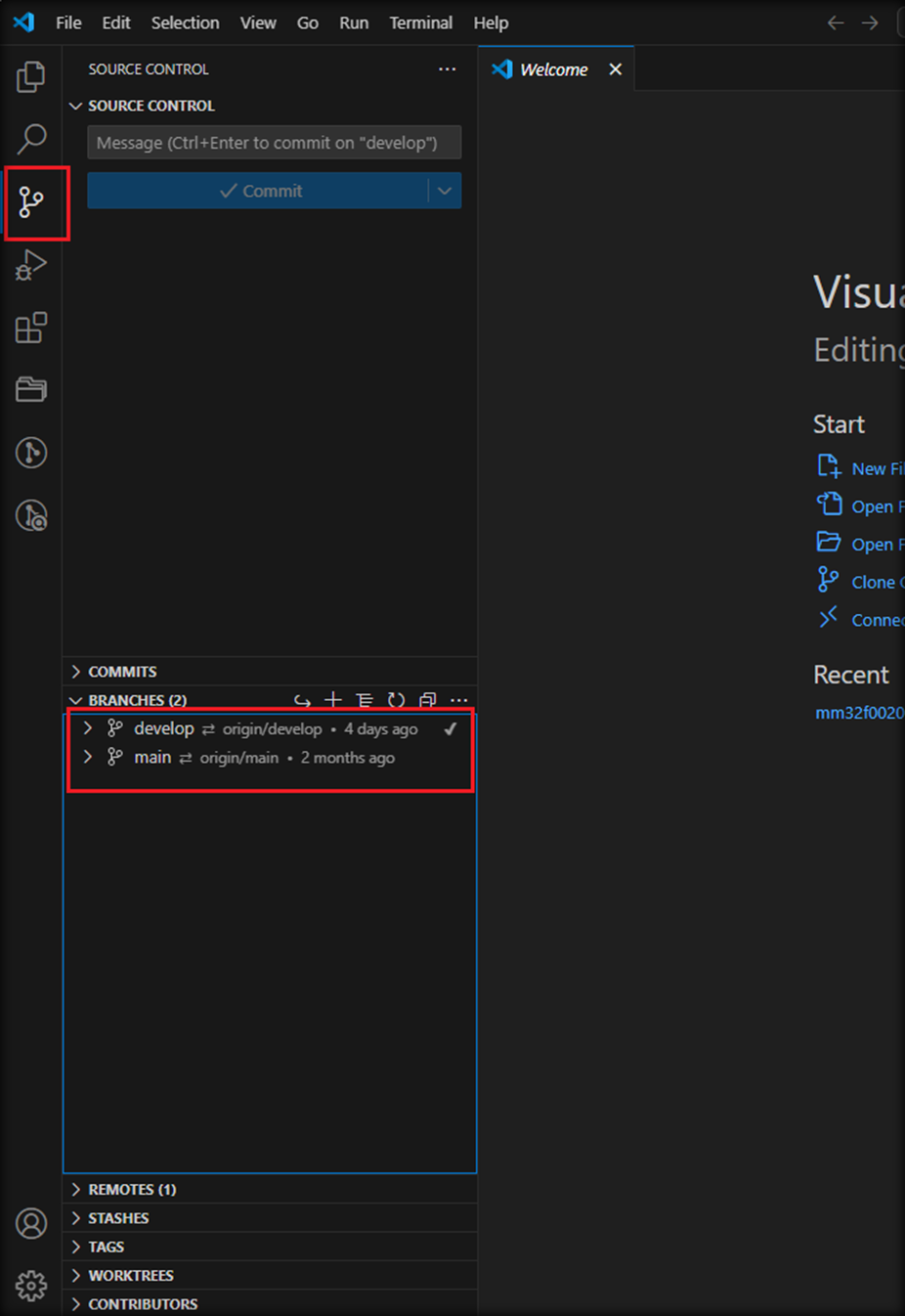Open the Run and Debug view
The height and width of the screenshot is (1316, 905).
[31, 265]
